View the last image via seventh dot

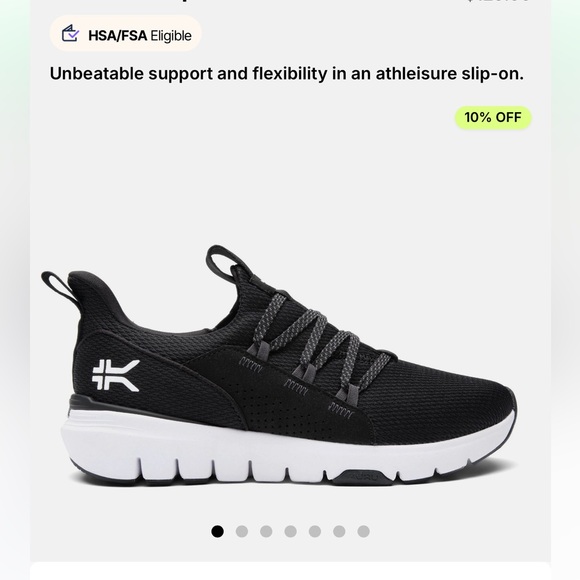click(364, 532)
